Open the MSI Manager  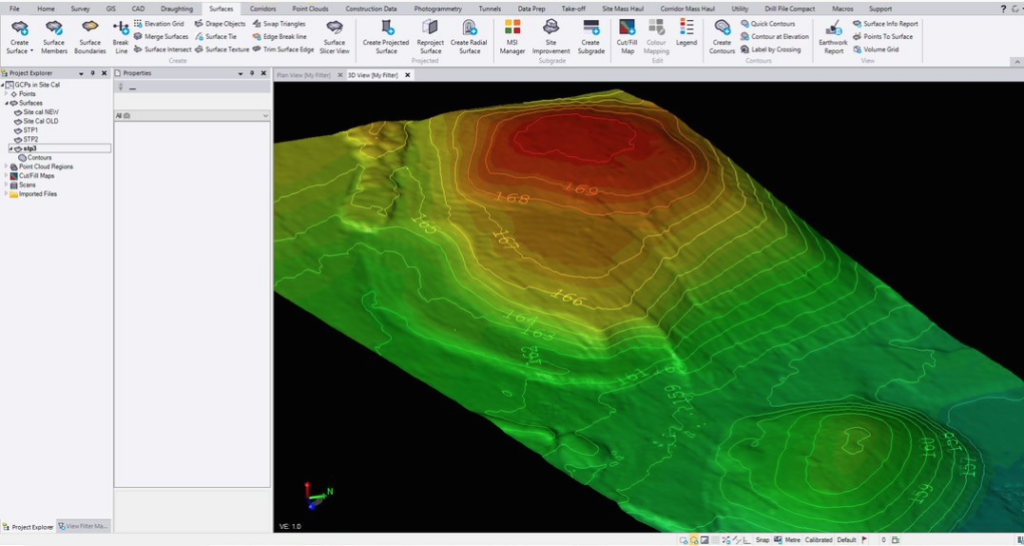click(x=513, y=37)
